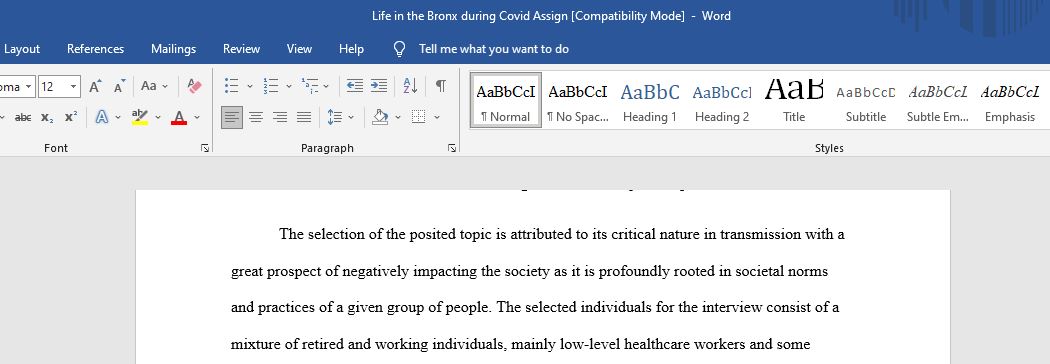Open shading color dropdown arrow
1050x364 pixels.
click(398, 118)
